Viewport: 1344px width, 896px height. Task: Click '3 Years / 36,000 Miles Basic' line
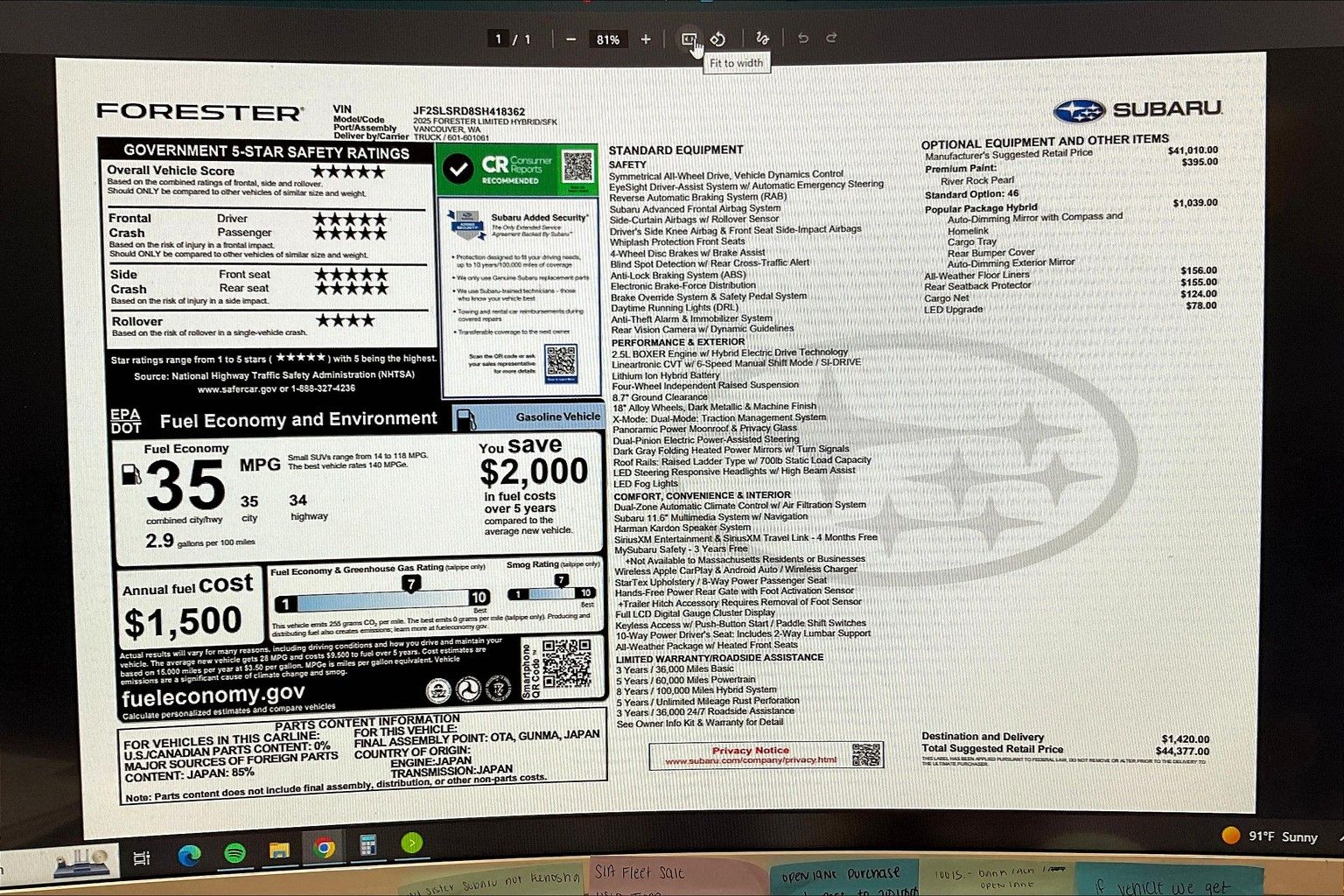coord(675,669)
